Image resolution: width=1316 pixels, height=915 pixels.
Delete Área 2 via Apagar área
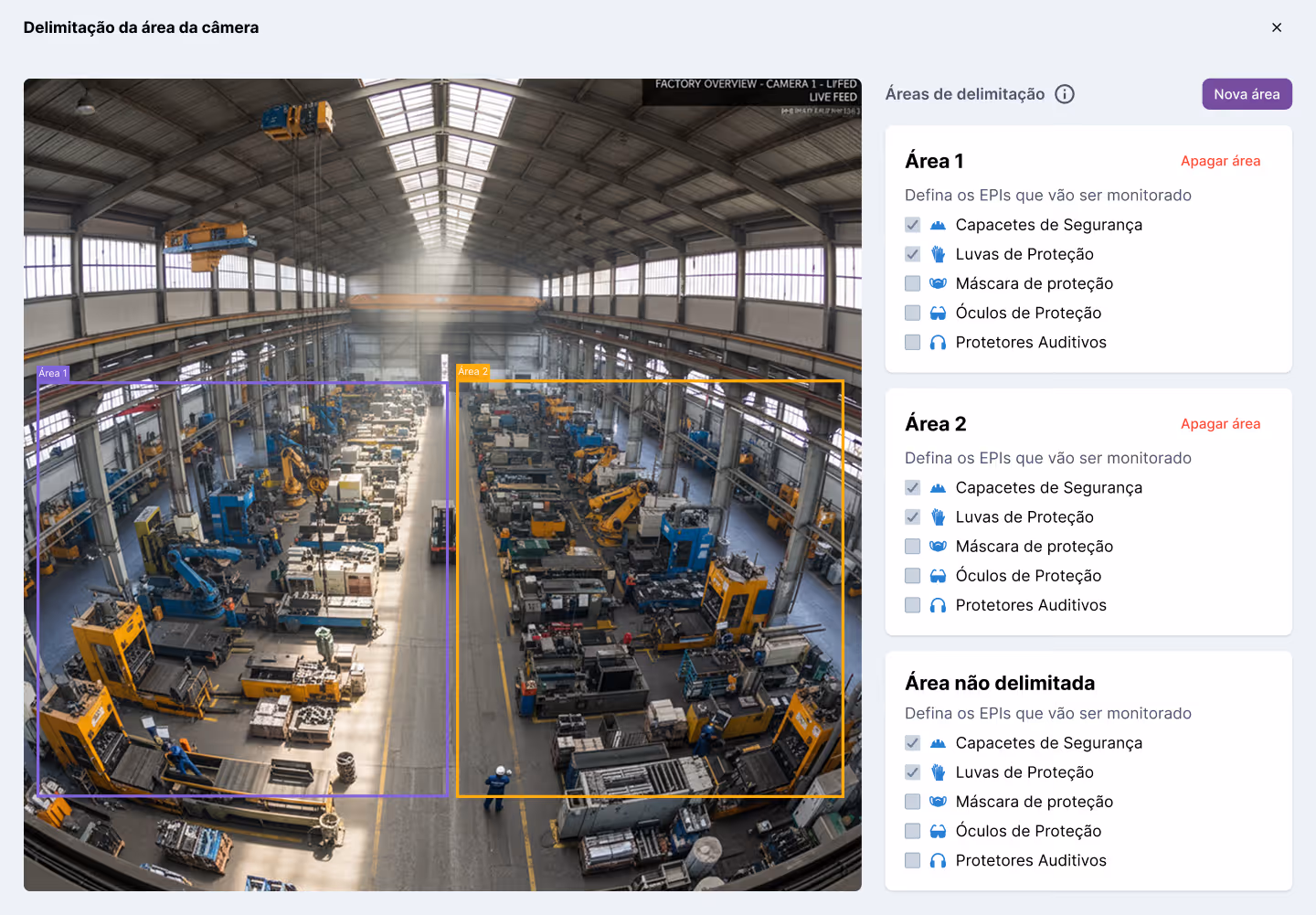tap(1220, 424)
